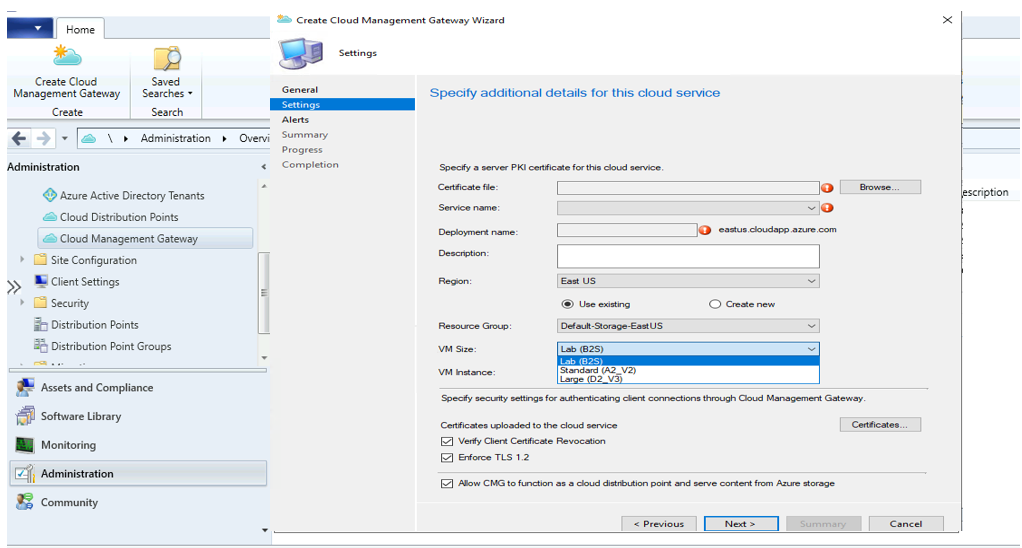Collapse the VM Size dropdown

click(x=811, y=349)
